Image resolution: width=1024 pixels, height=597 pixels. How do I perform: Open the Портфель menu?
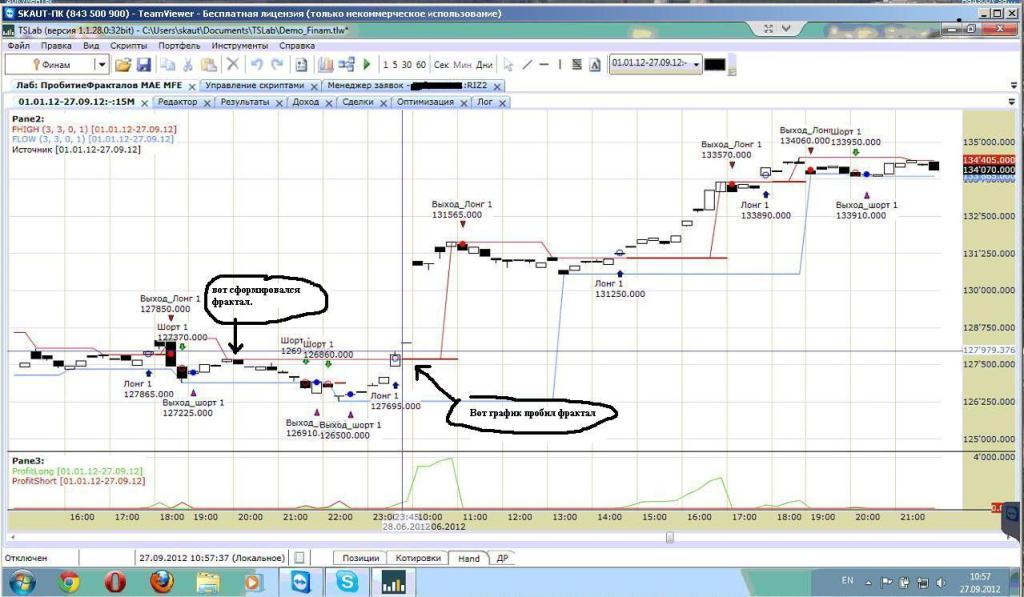(179, 46)
